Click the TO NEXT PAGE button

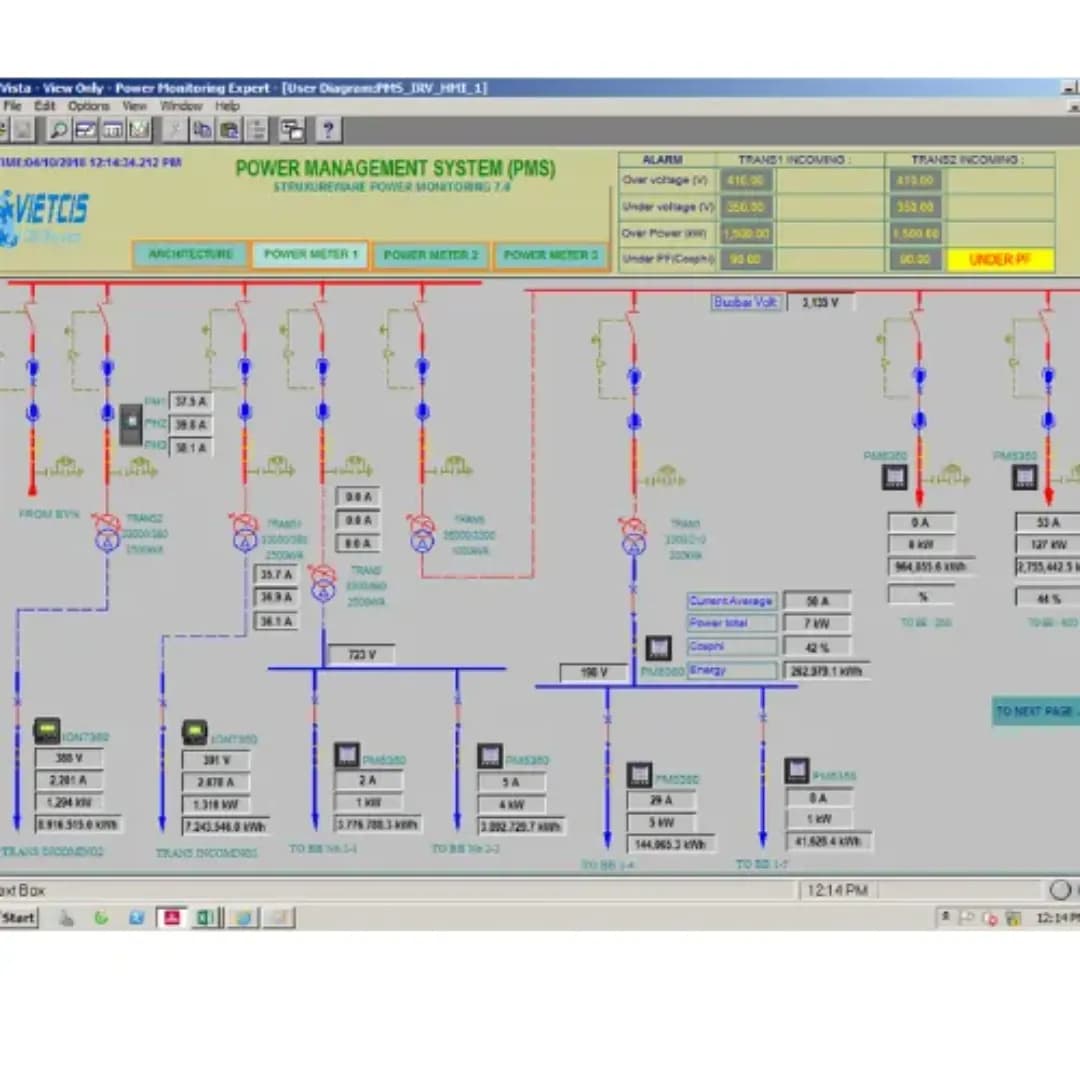pos(1036,711)
